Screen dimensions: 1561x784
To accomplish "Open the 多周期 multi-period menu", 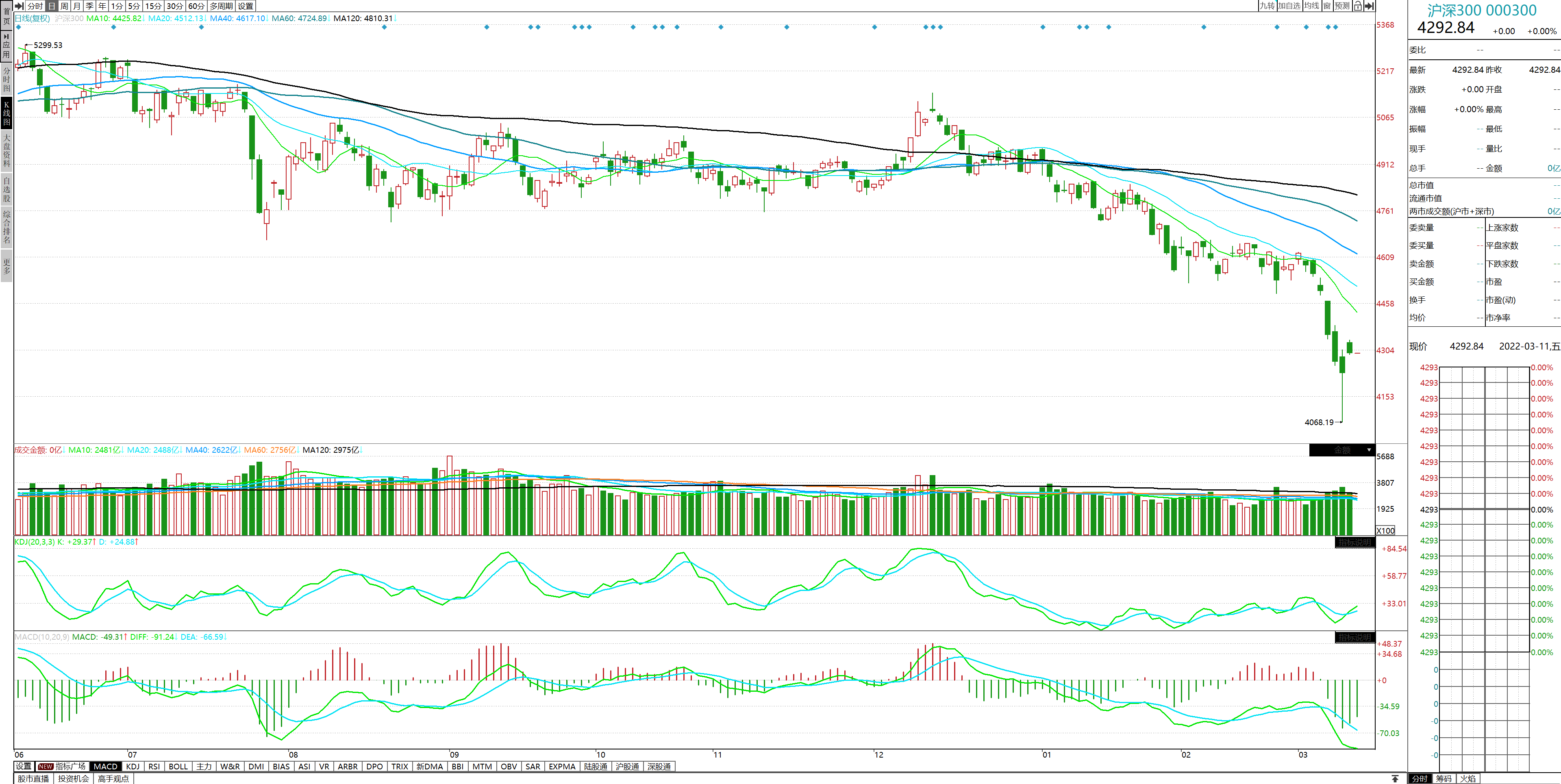I will tap(221, 6).
